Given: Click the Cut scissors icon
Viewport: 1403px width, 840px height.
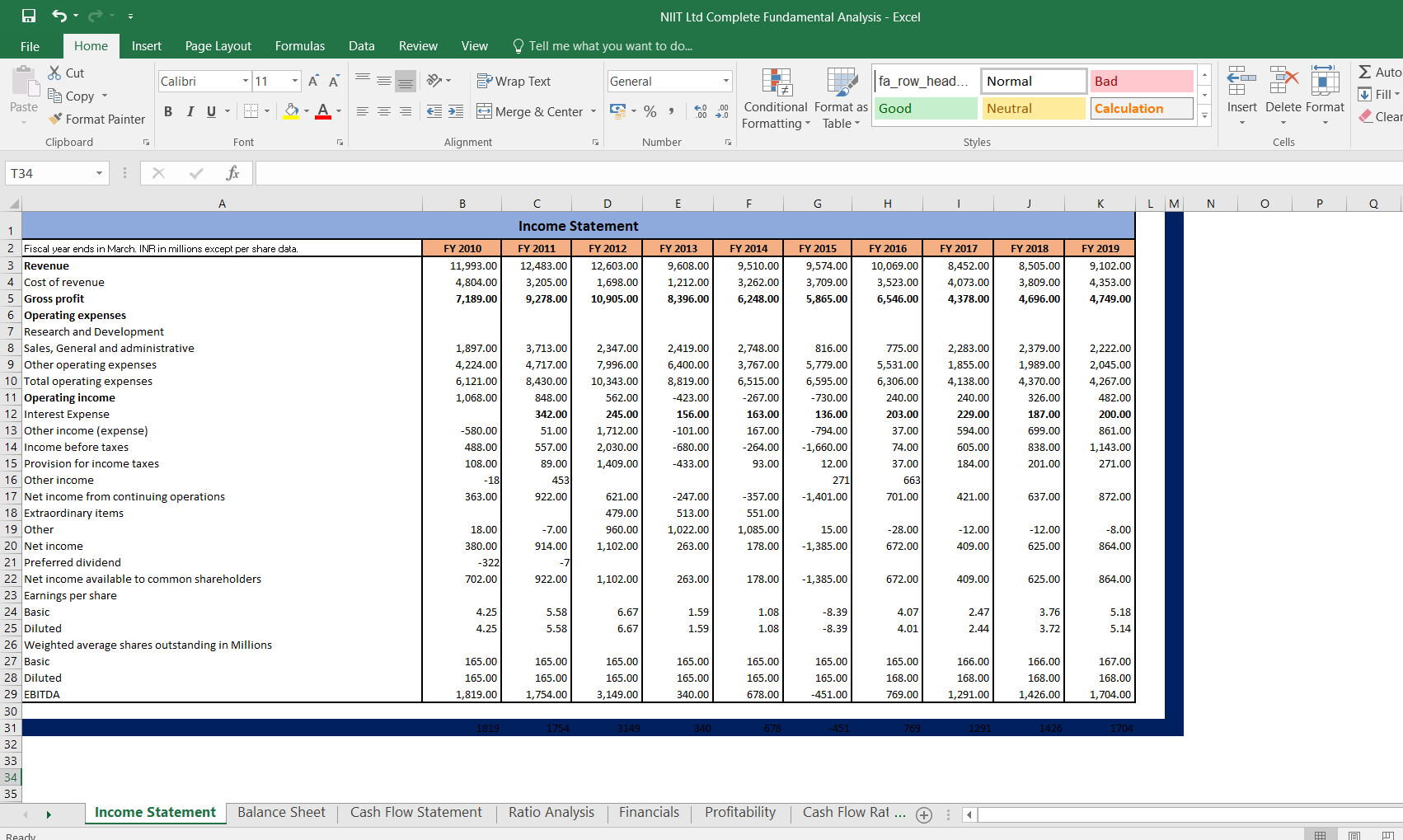Looking at the screenshot, I should coord(54,73).
